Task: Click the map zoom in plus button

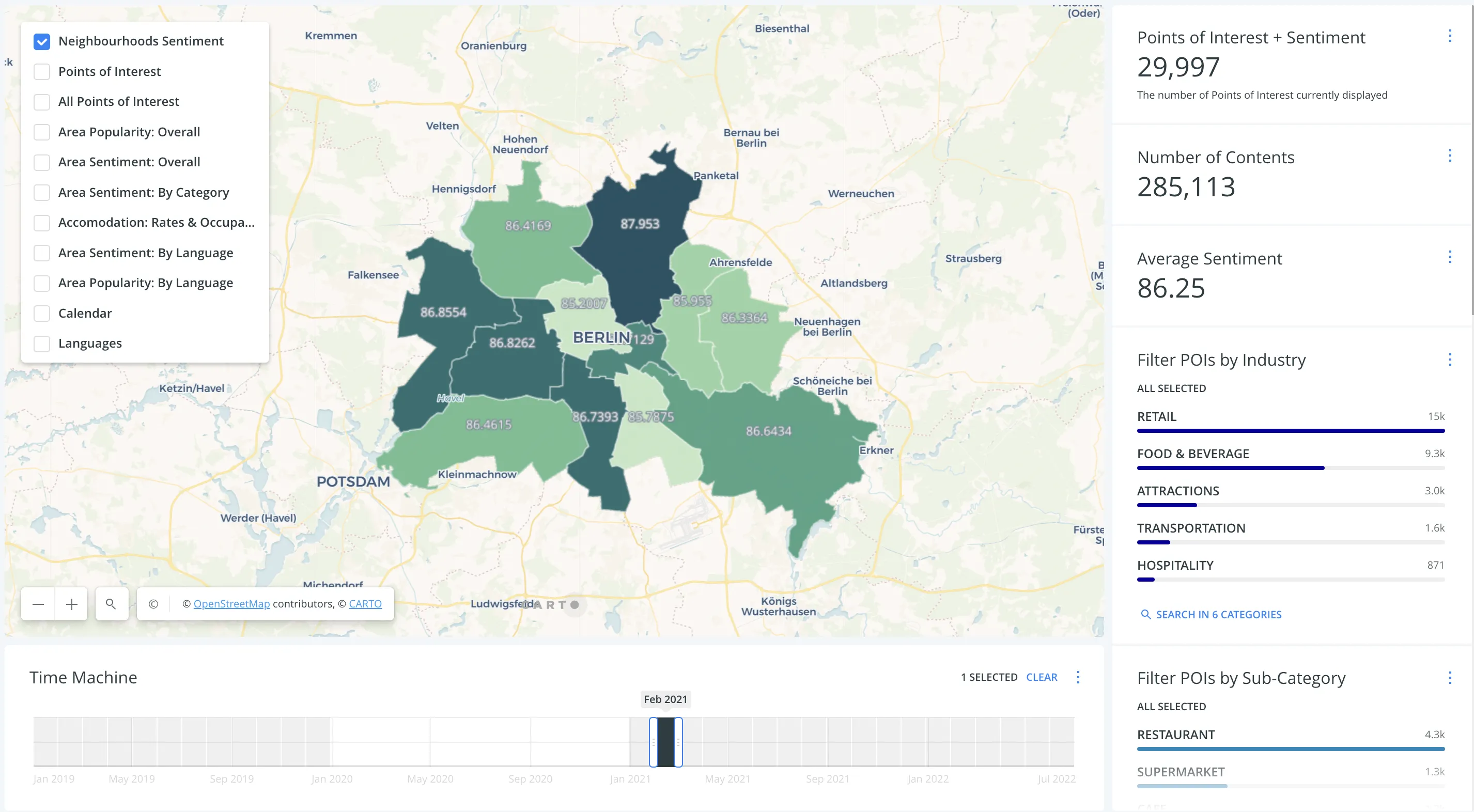Action: click(x=71, y=604)
